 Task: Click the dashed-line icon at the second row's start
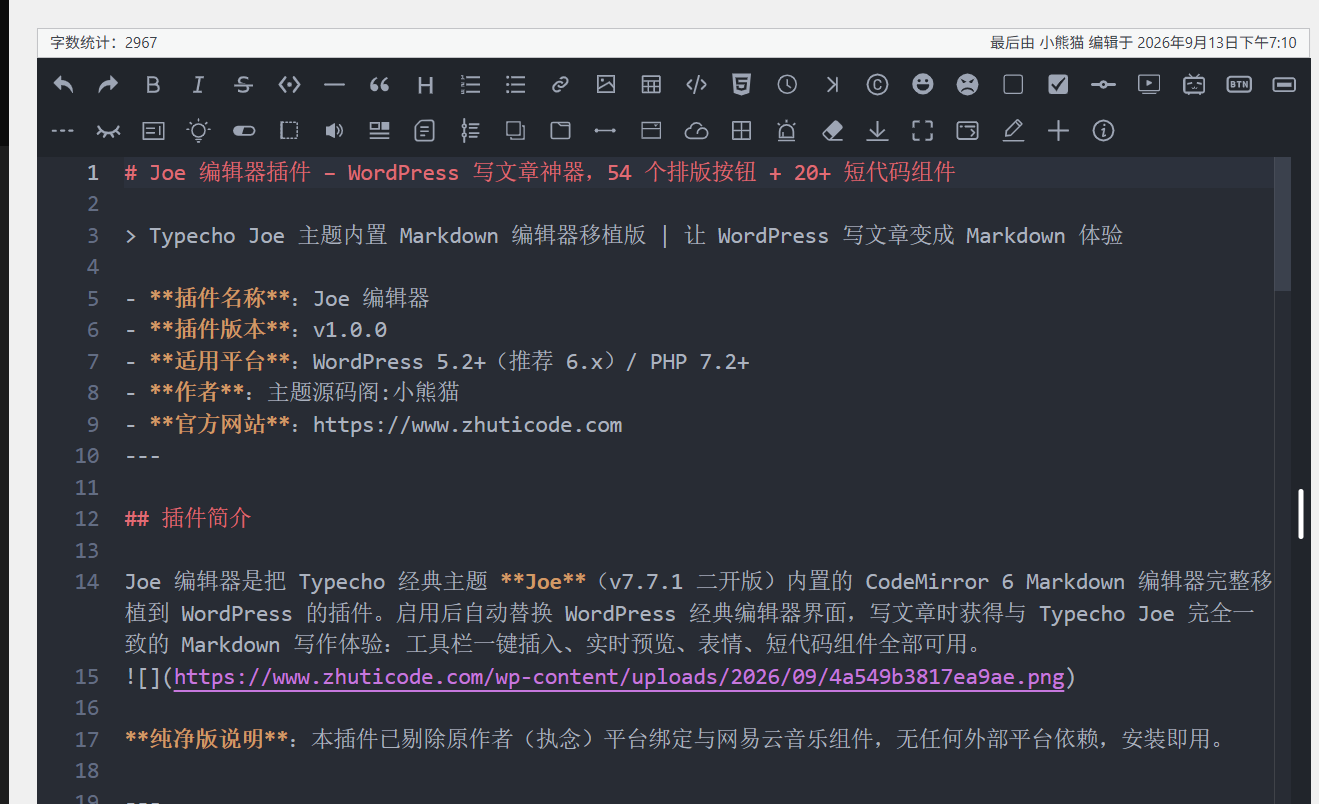[x=63, y=131]
